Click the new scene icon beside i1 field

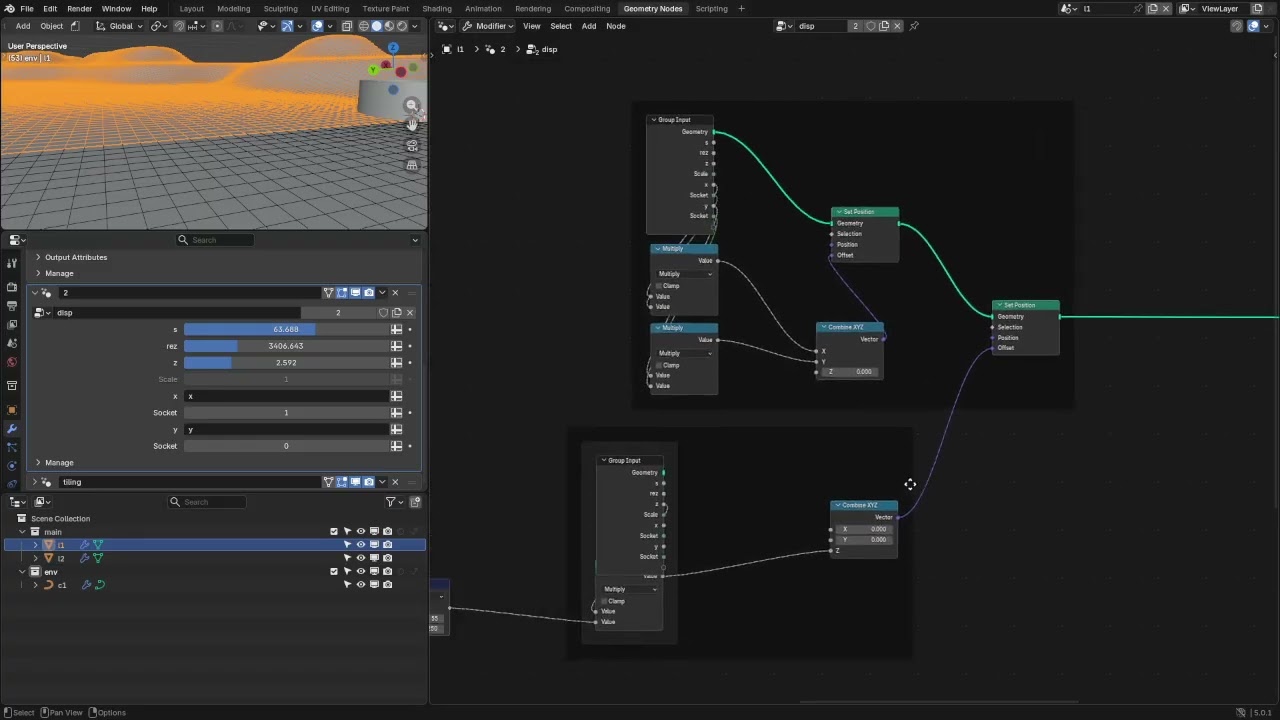pos(1153,8)
